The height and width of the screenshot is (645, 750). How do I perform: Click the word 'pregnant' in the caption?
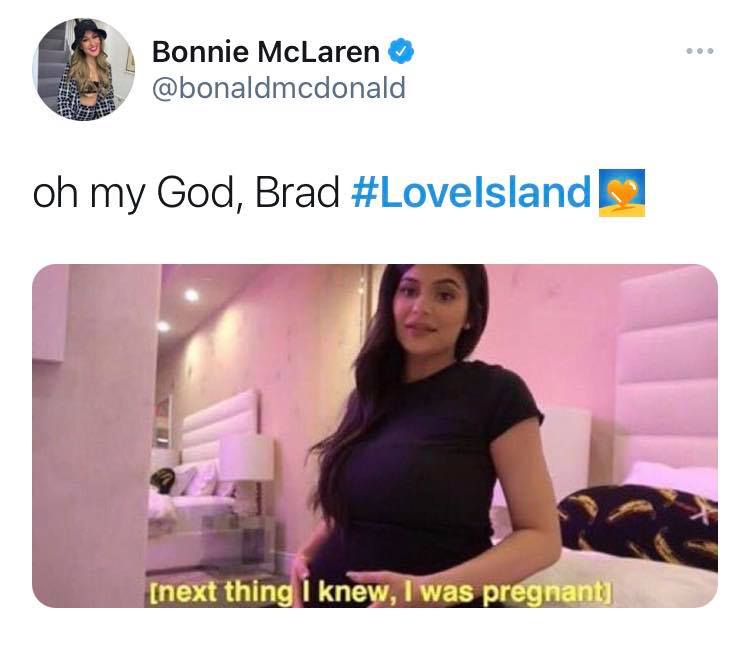coord(543,593)
